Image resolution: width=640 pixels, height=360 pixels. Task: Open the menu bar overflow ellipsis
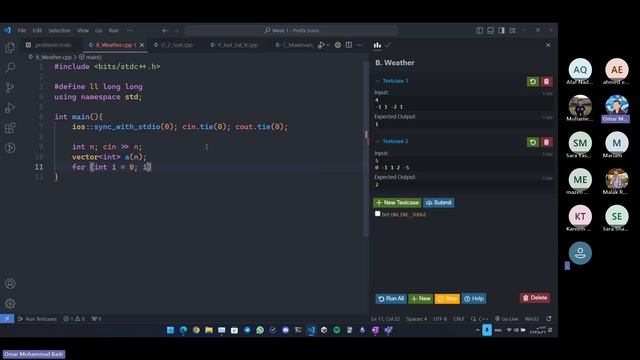129,31
